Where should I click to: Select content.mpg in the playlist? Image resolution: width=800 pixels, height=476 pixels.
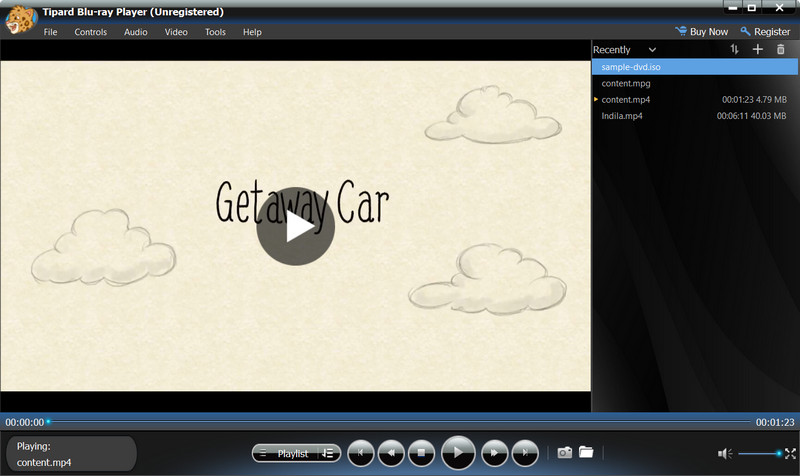tap(695, 83)
